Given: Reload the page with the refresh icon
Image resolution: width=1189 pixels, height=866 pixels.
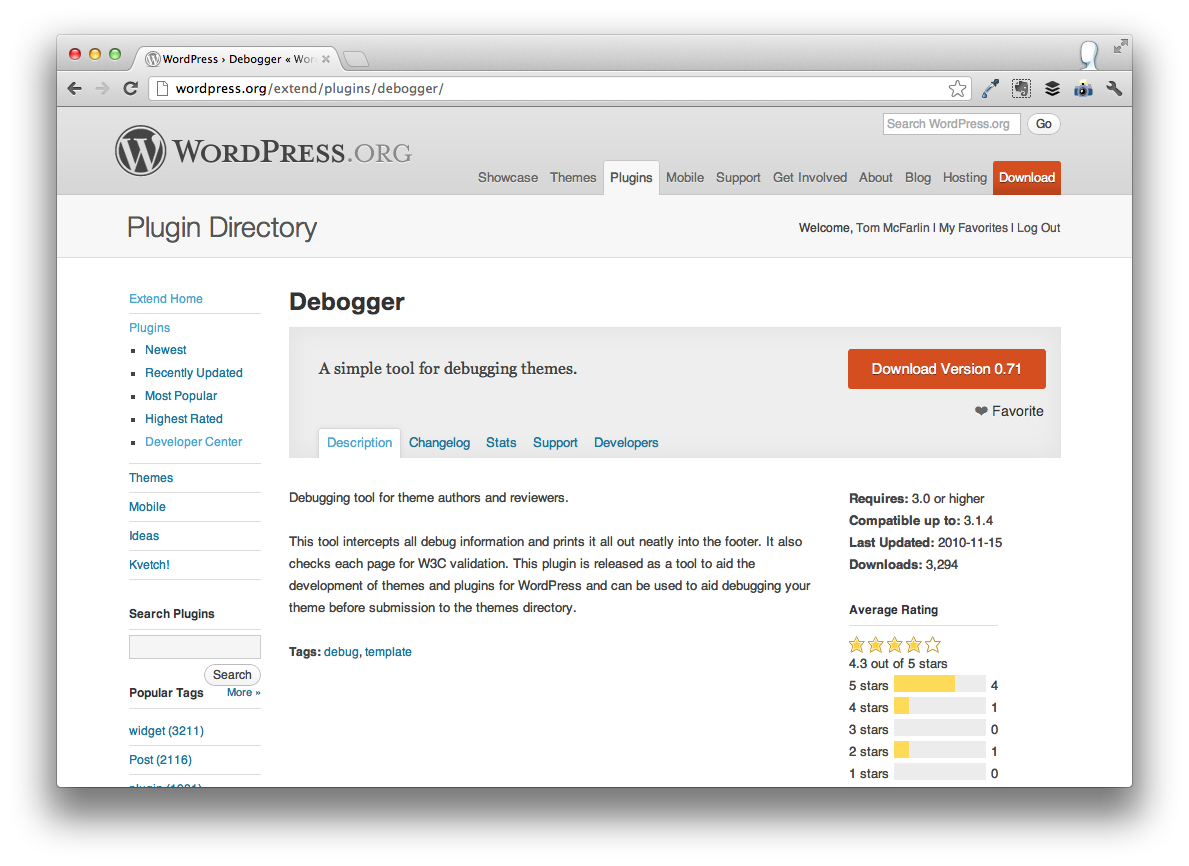Looking at the screenshot, I should 130,89.
